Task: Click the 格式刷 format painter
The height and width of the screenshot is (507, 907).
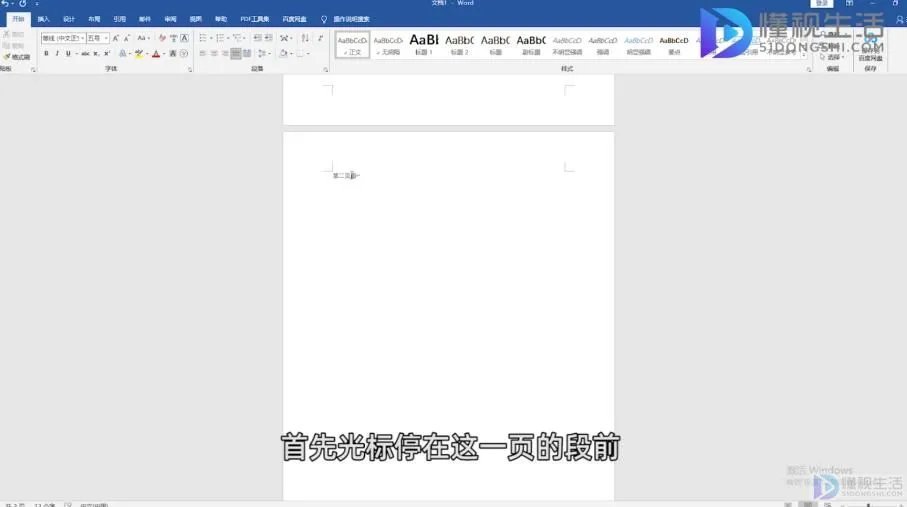Action: click(x=17, y=57)
